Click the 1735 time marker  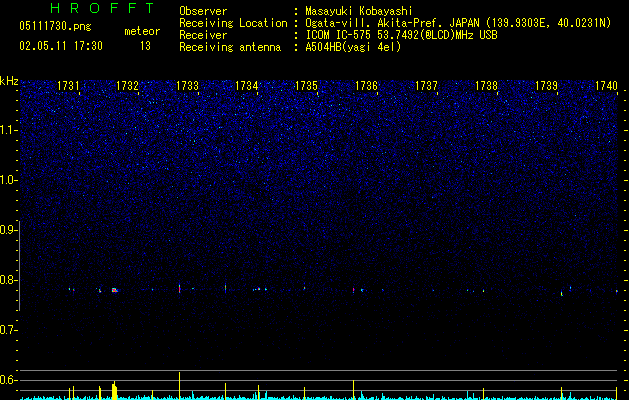pos(306,86)
